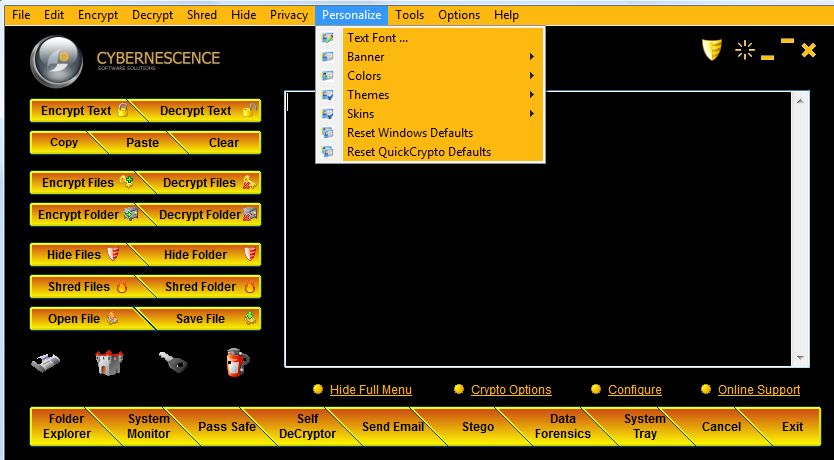Click the red fire extinguisher icon

pos(237,362)
